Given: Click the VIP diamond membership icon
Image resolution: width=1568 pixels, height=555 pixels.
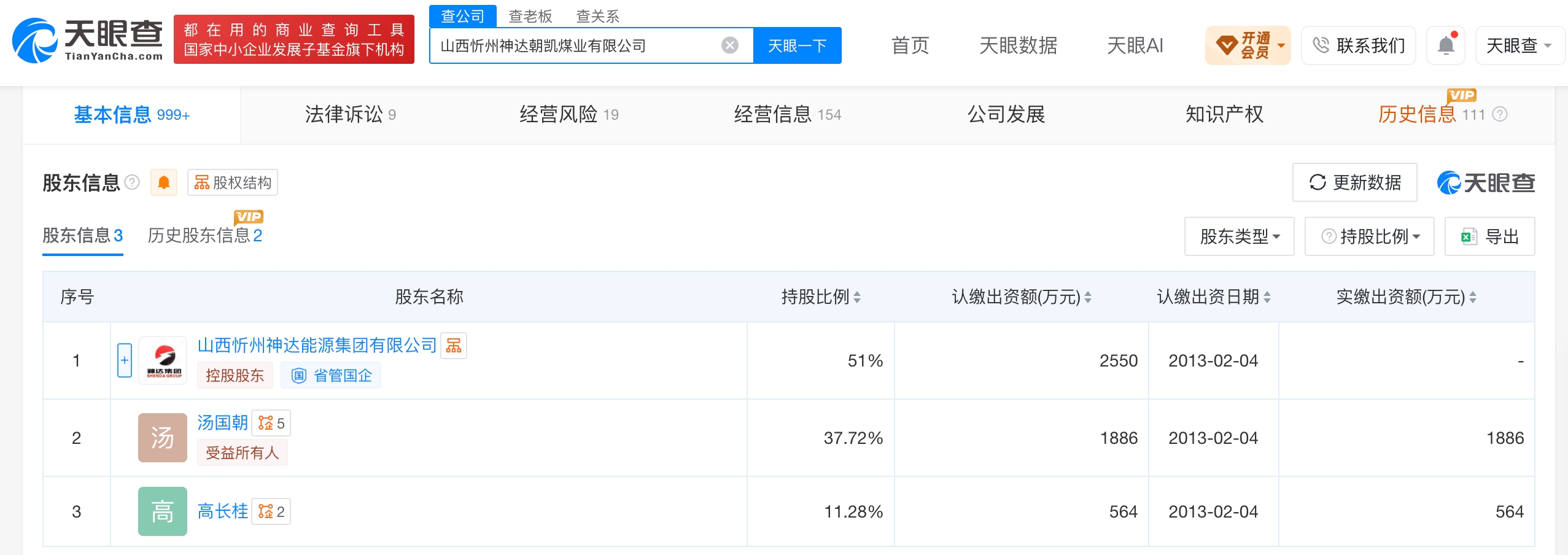Looking at the screenshot, I should [1226, 45].
